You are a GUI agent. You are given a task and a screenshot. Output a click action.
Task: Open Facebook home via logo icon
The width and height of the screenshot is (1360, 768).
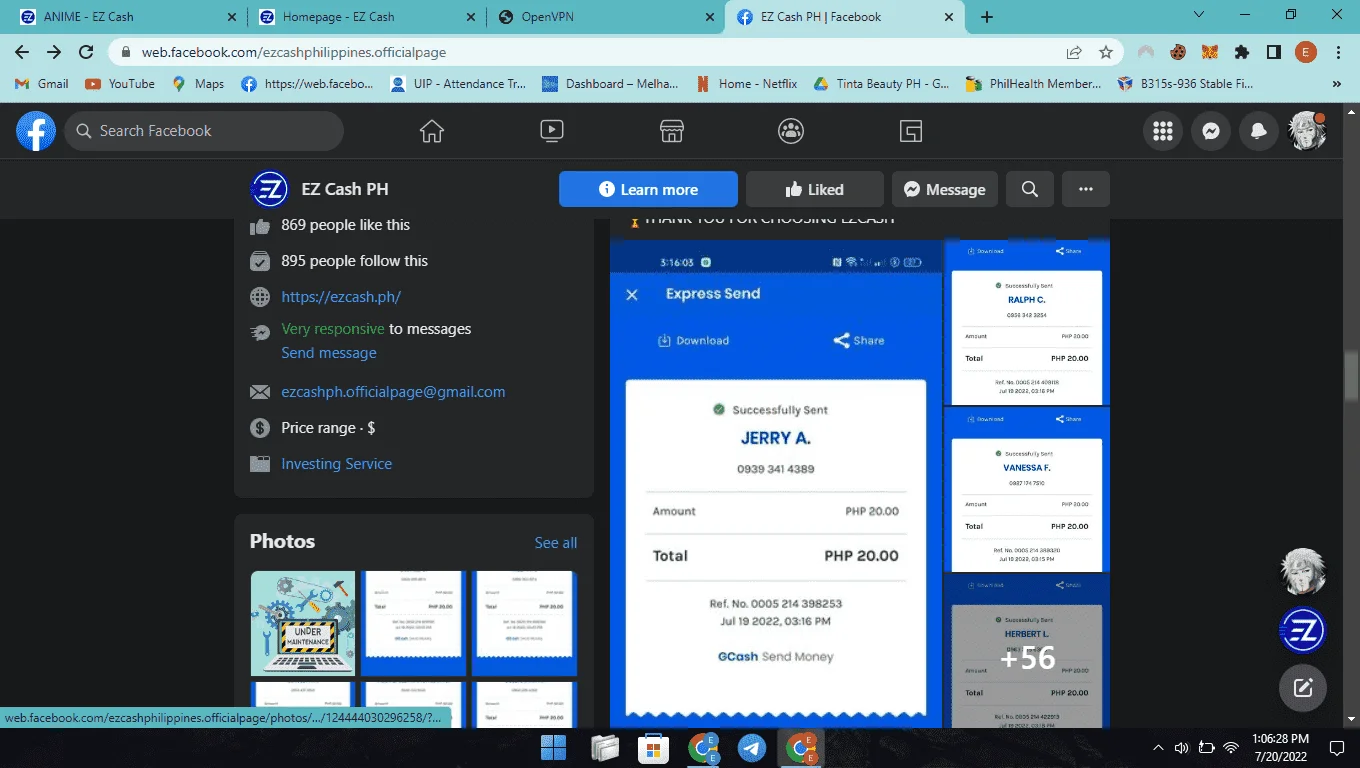36,131
